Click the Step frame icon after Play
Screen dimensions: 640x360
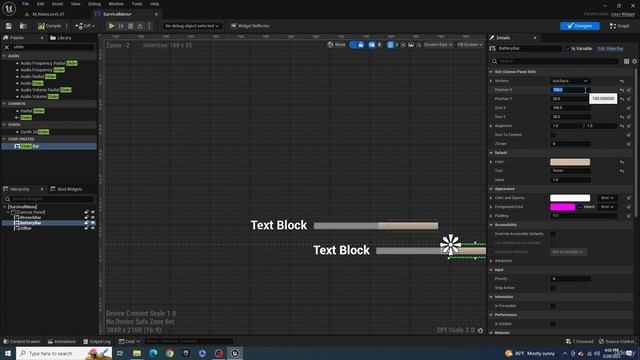121,26
